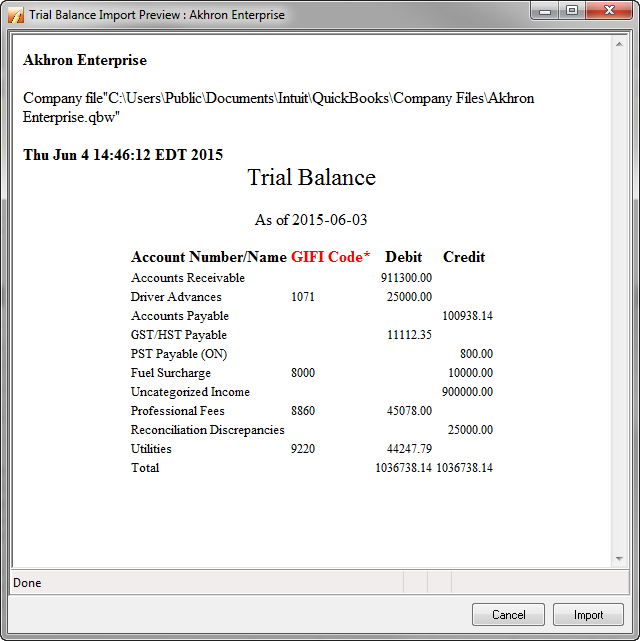This screenshot has height=641, width=640.
Task: Click the credit value 10000.00
Action: point(470,373)
